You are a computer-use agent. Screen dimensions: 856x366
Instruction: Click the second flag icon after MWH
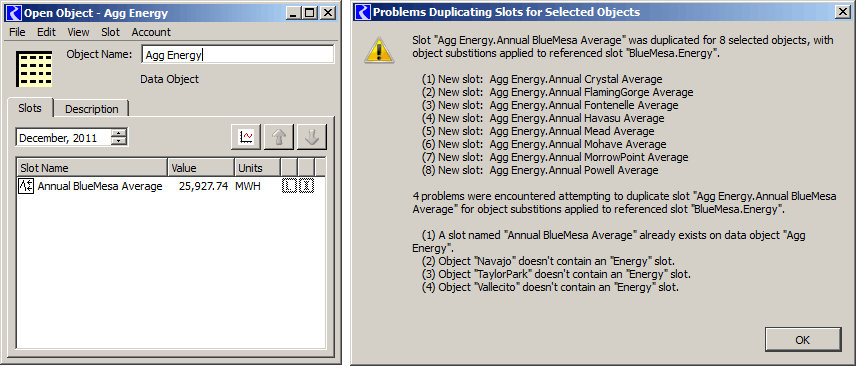click(x=307, y=186)
